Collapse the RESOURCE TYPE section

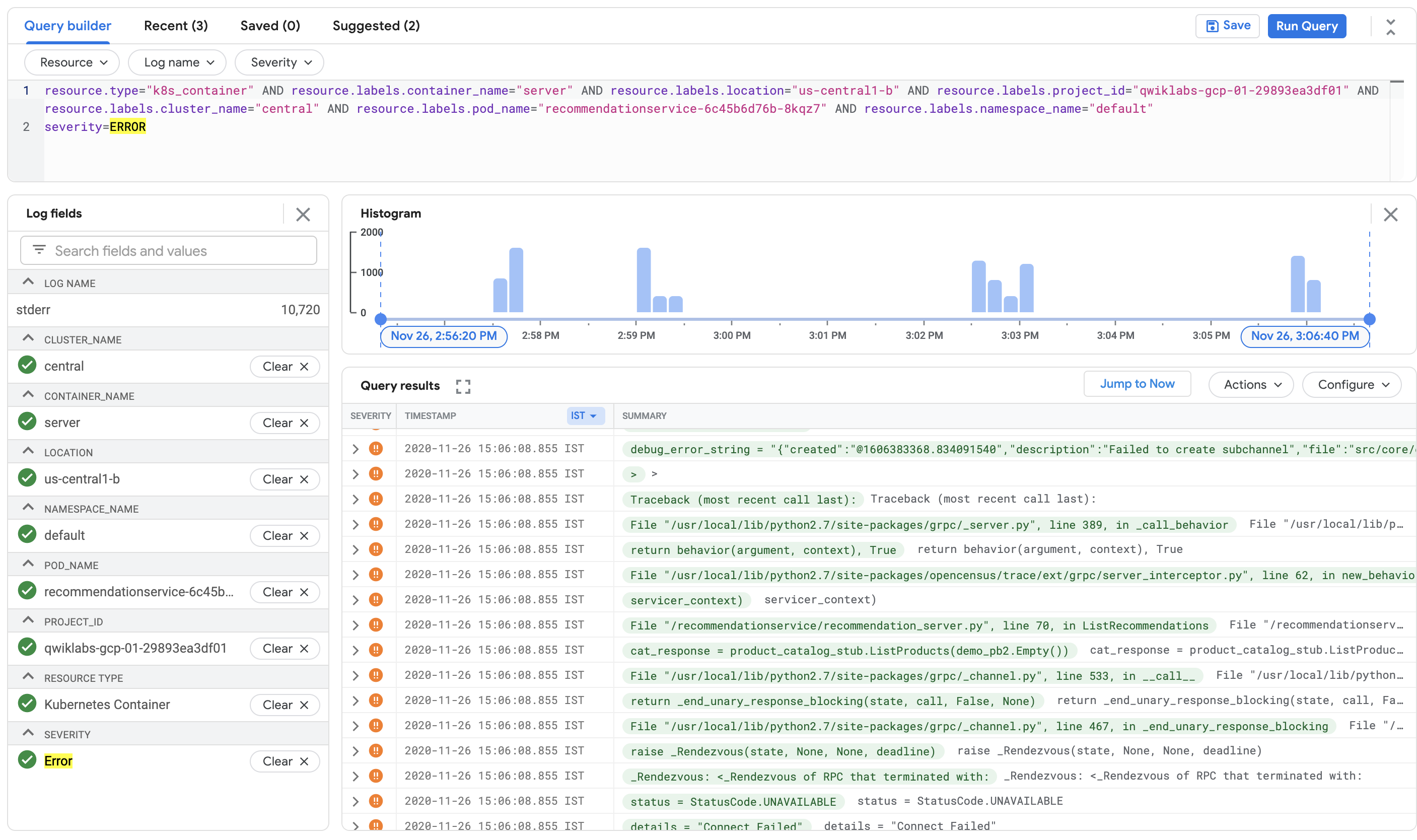(x=28, y=676)
